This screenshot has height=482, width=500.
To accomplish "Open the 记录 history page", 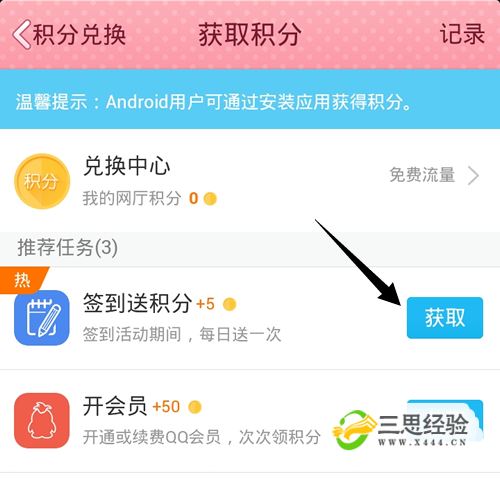I will tap(462, 34).
